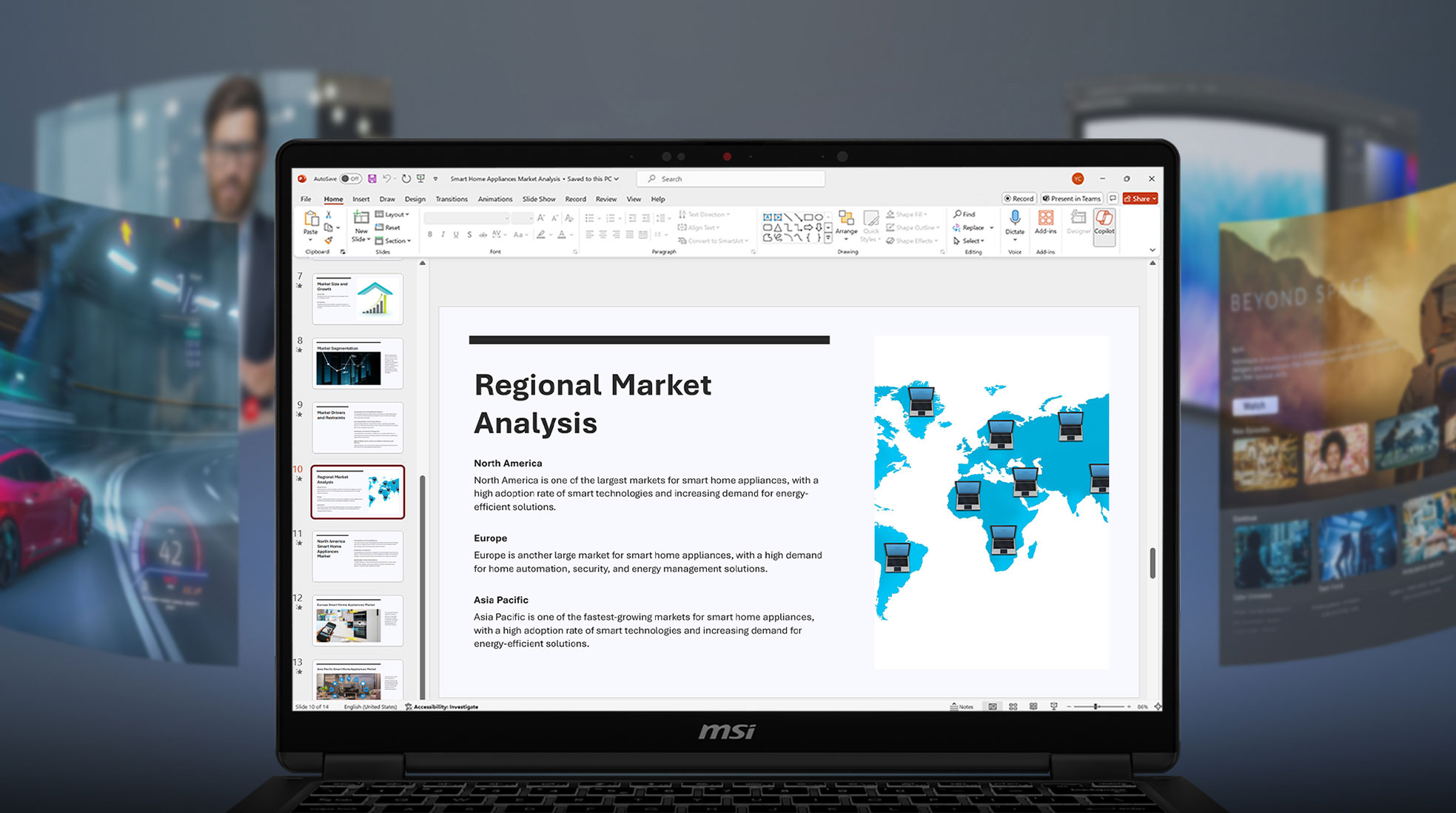Click the Copilot ribbon button
This screenshot has height=813, width=1456.
(x=1104, y=221)
